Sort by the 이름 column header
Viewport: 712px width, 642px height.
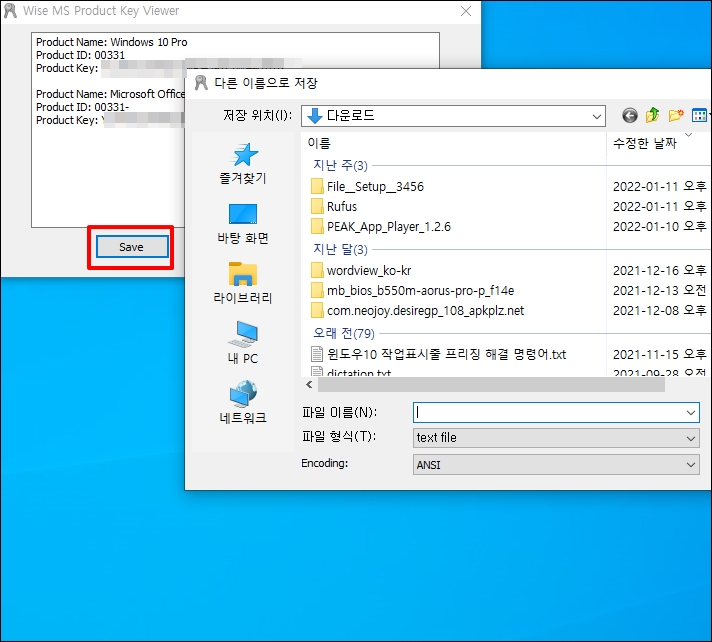pyautogui.click(x=454, y=143)
